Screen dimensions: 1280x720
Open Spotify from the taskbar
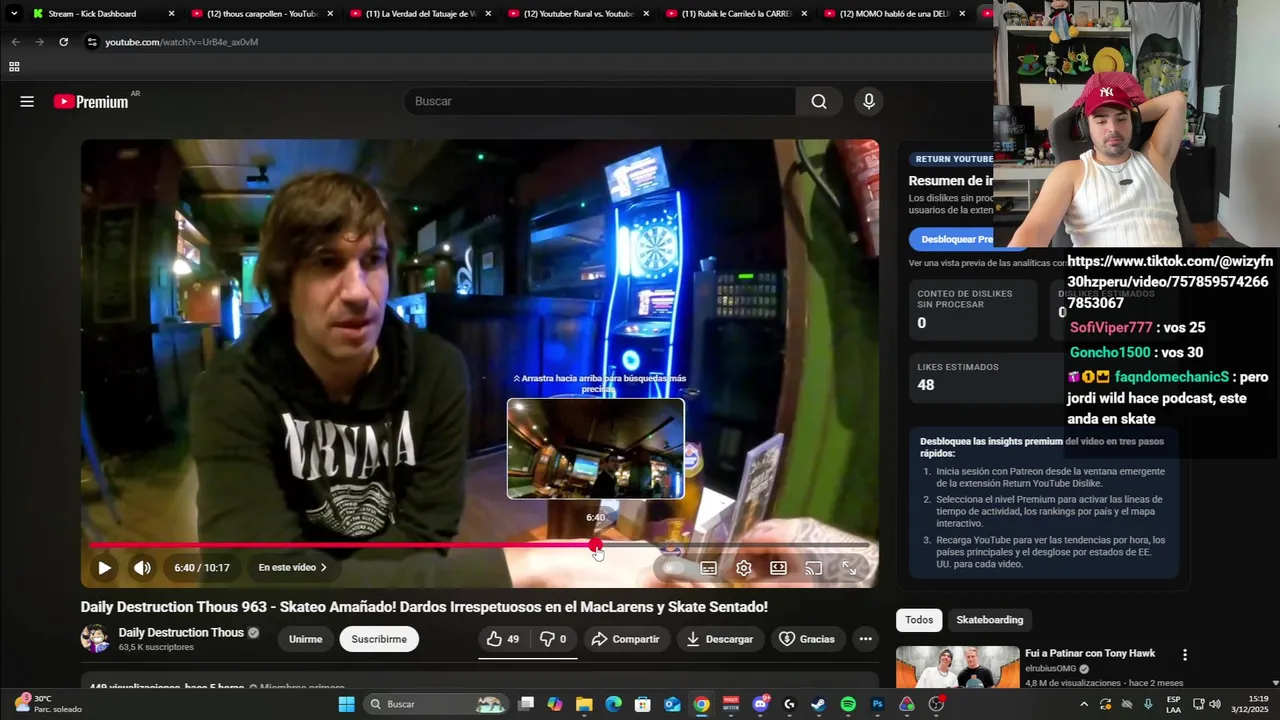click(x=848, y=704)
